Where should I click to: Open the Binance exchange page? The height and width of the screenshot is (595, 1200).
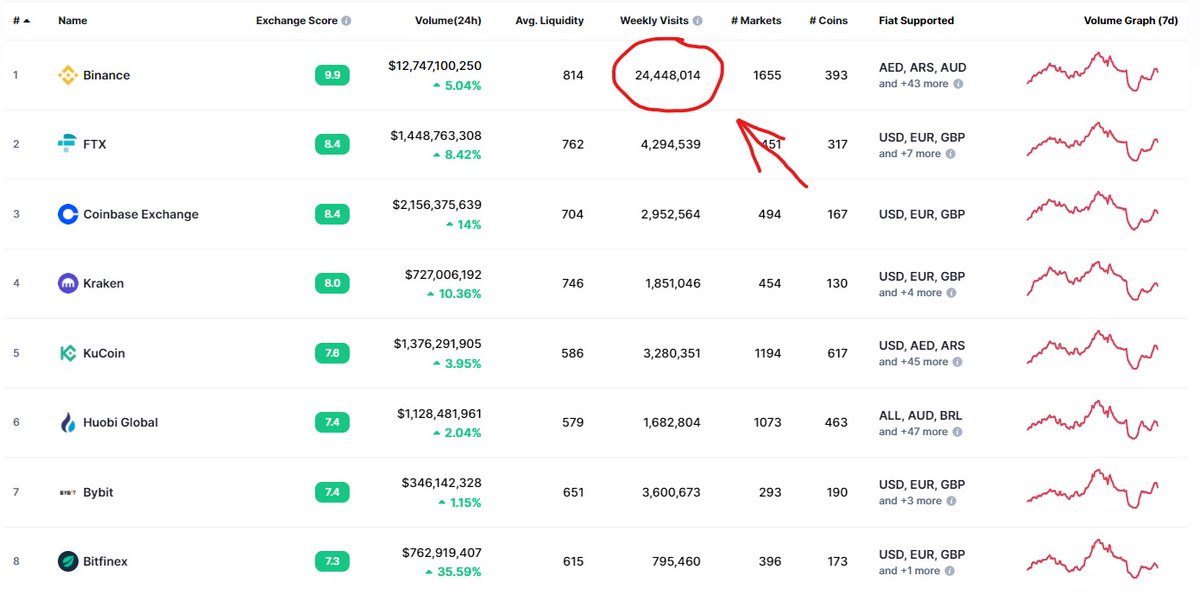pyautogui.click(x=107, y=75)
